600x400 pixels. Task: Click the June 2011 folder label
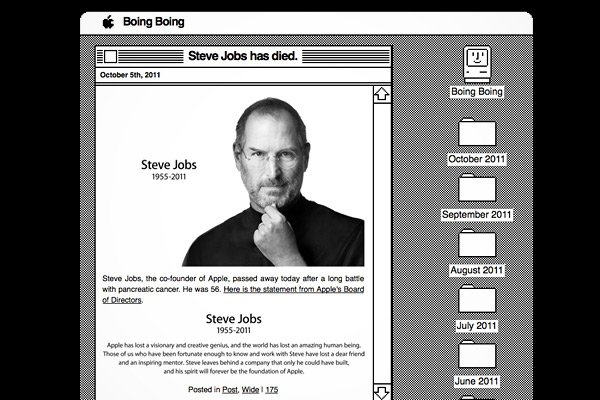pyautogui.click(x=477, y=381)
